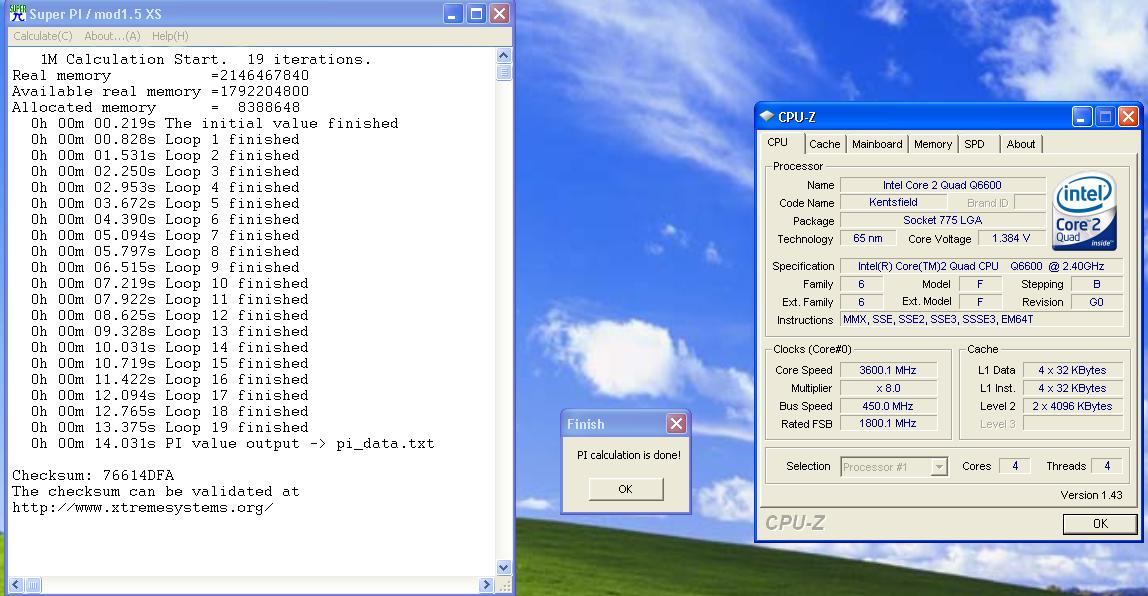
Task: Click the 'Allocated memory = 8388648' line
Action: pos(156,108)
